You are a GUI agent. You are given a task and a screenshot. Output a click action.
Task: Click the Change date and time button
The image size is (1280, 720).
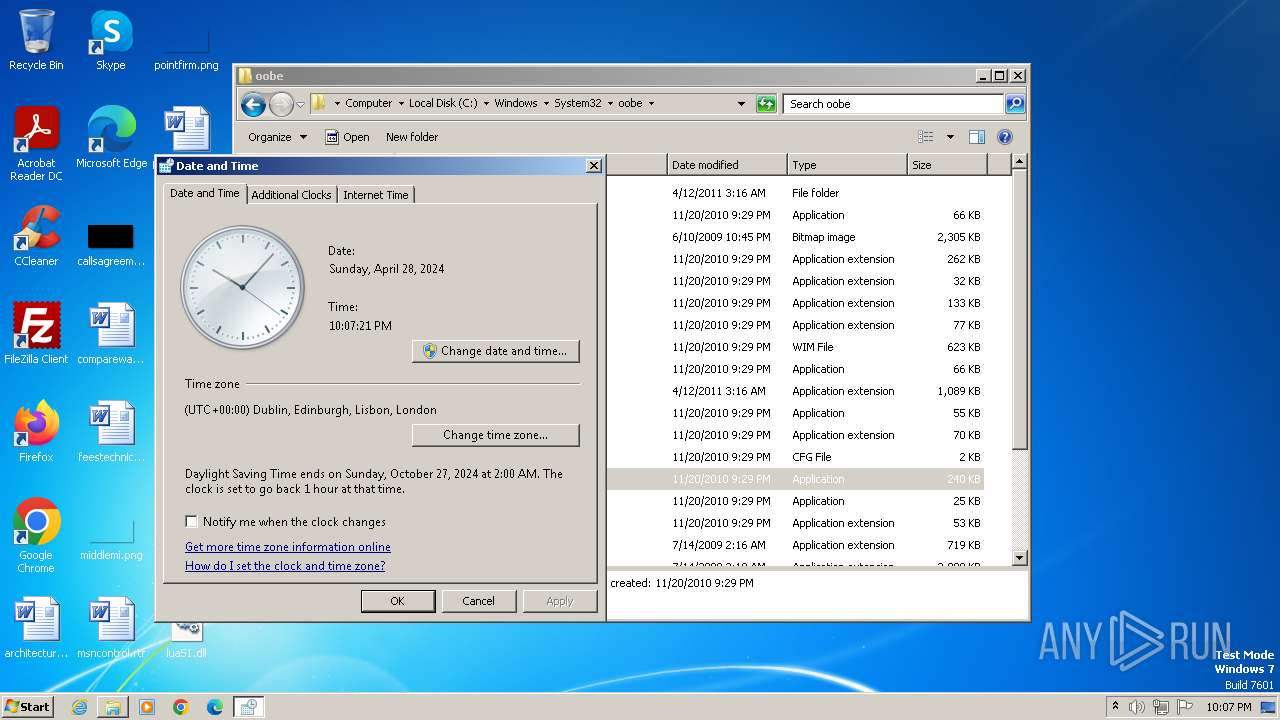click(x=495, y=351)
